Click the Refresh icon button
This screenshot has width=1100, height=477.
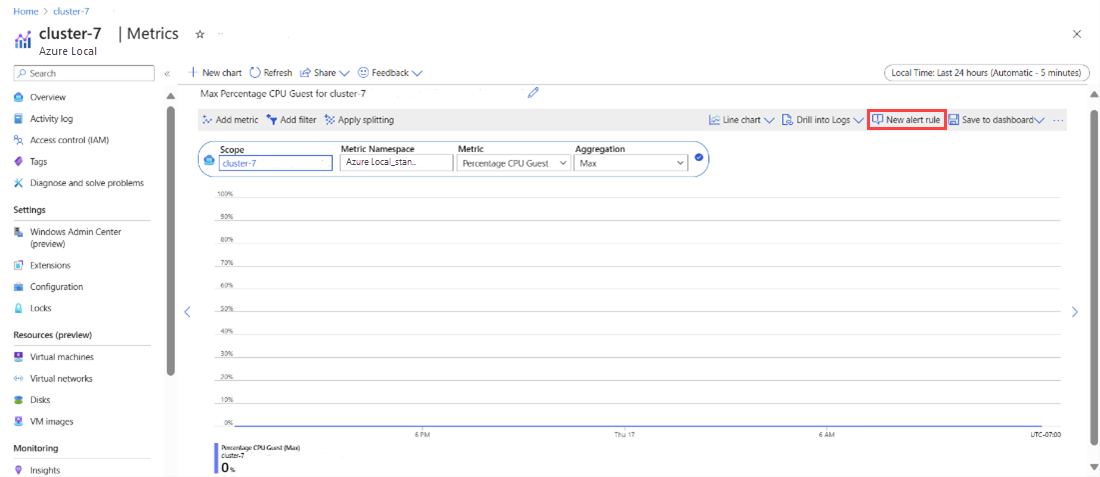(x=255, y=73)
